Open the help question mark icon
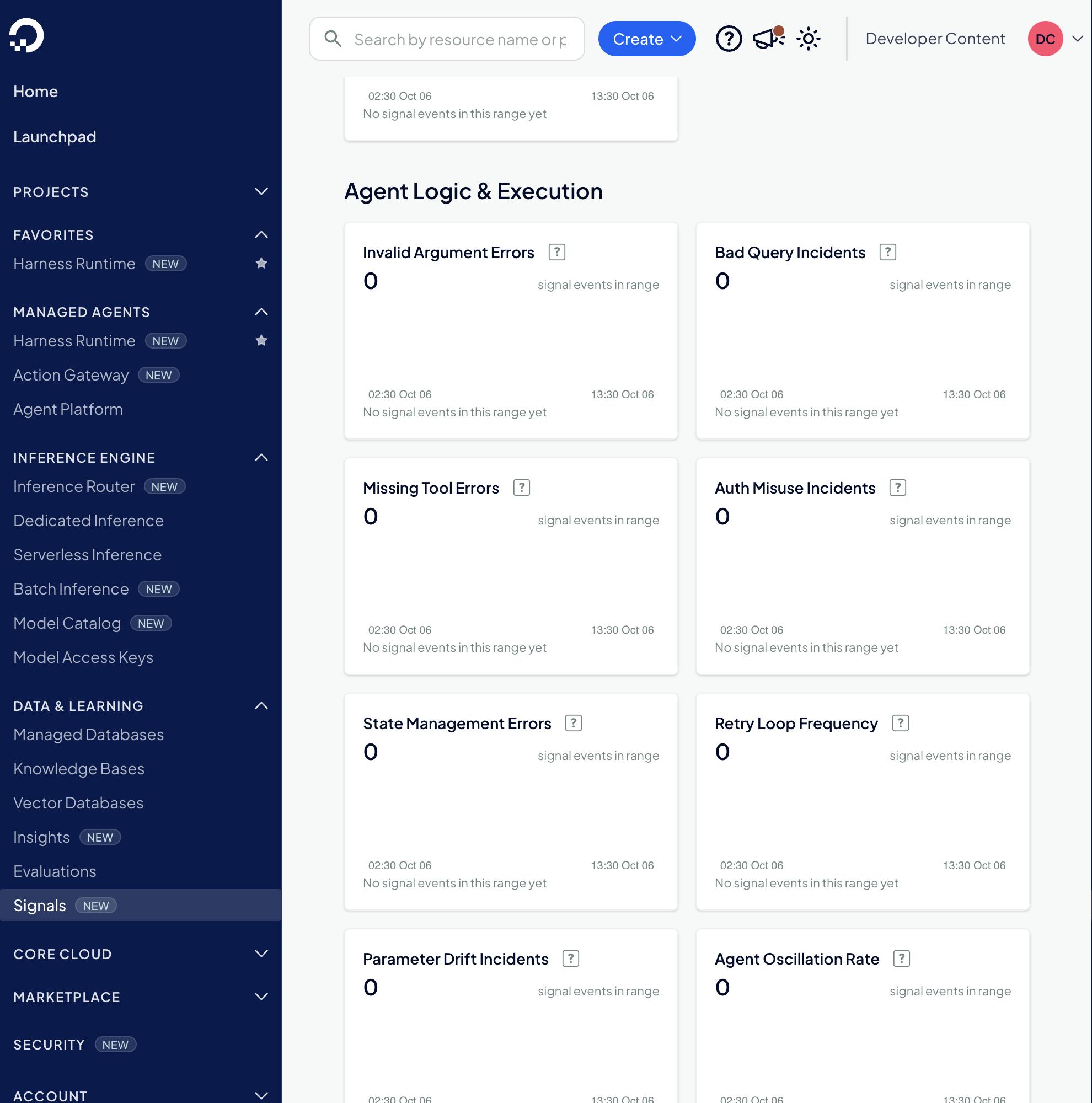 point(729,39)
